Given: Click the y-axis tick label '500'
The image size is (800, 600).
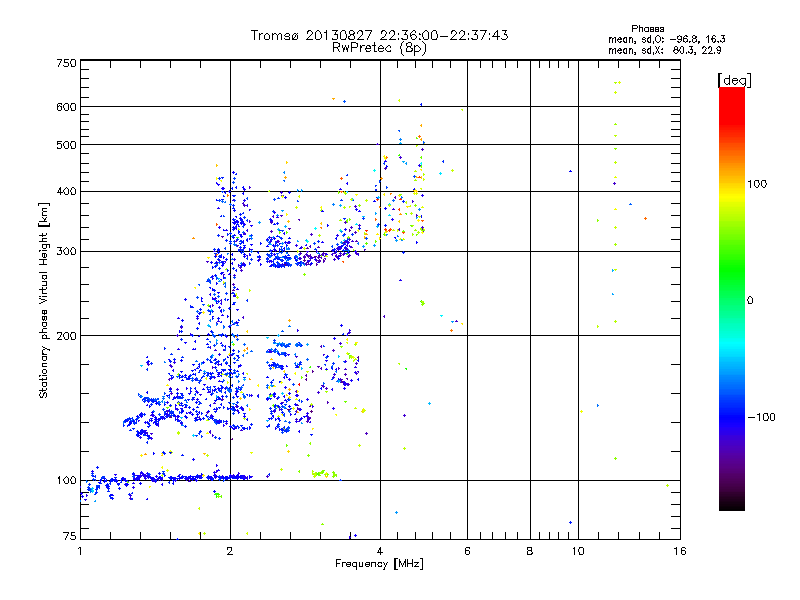Looking at the screenshot, I should tap(67, 145).
